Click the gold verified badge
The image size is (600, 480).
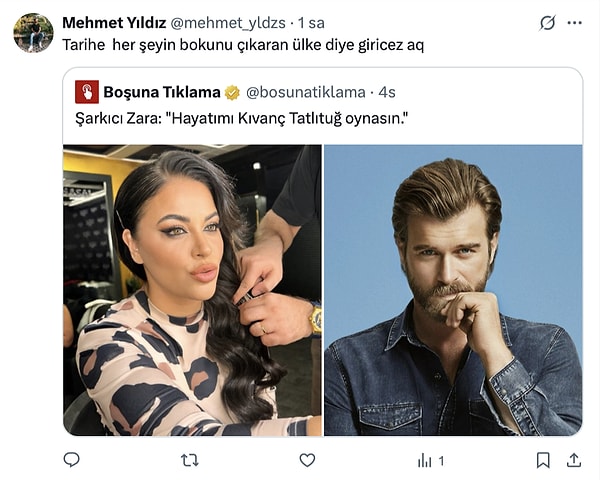click(x=232, y=92)
